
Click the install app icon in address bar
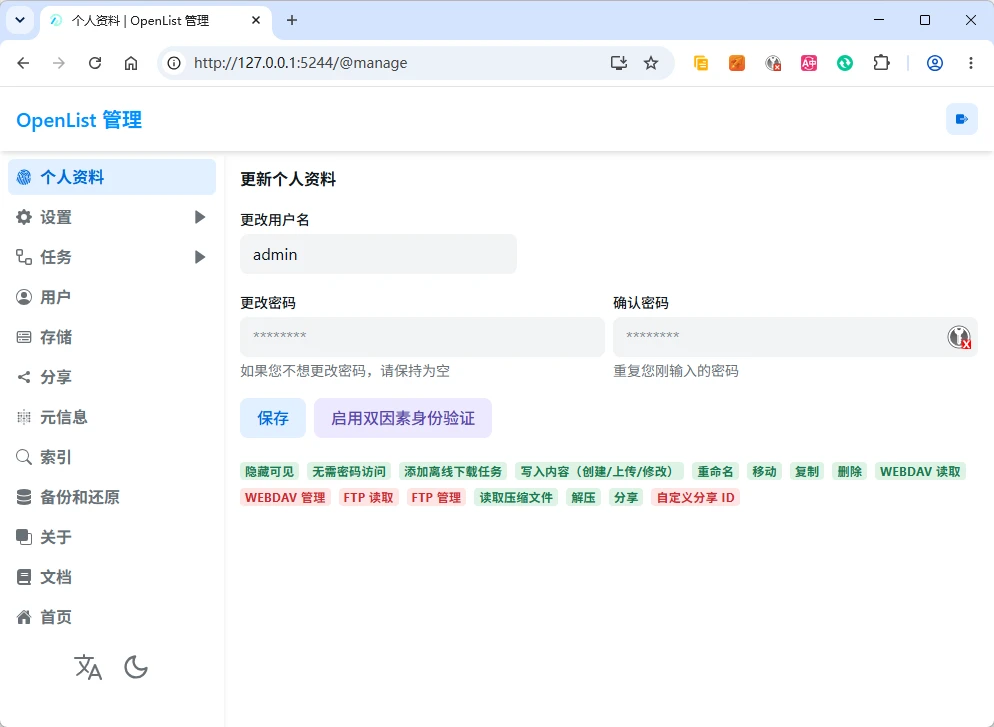619,63
